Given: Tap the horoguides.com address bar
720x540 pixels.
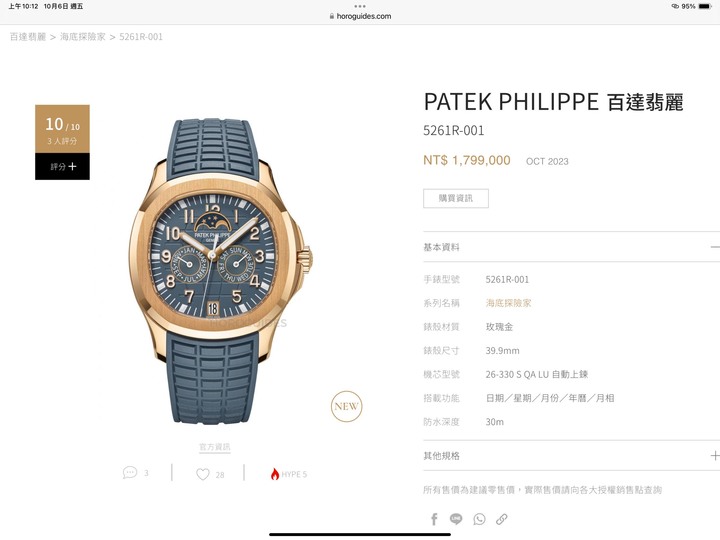Looking at the screenshot, I should (x=360, y=16).
